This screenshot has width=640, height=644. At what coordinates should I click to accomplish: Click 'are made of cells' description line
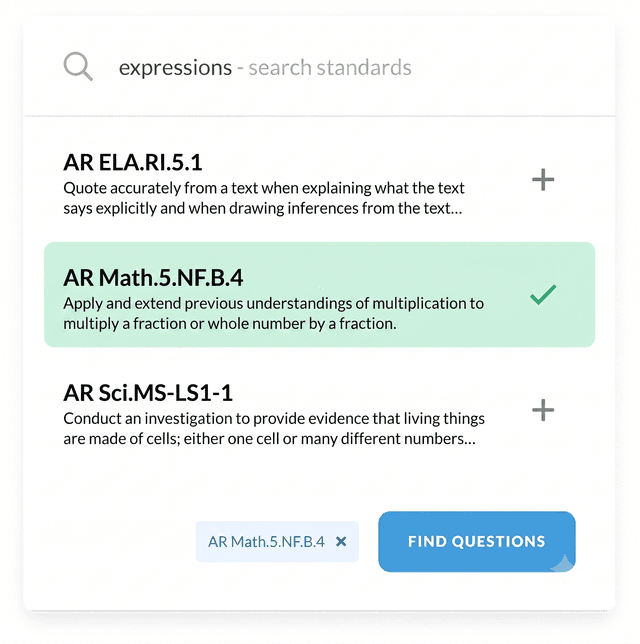coord(269,439)
